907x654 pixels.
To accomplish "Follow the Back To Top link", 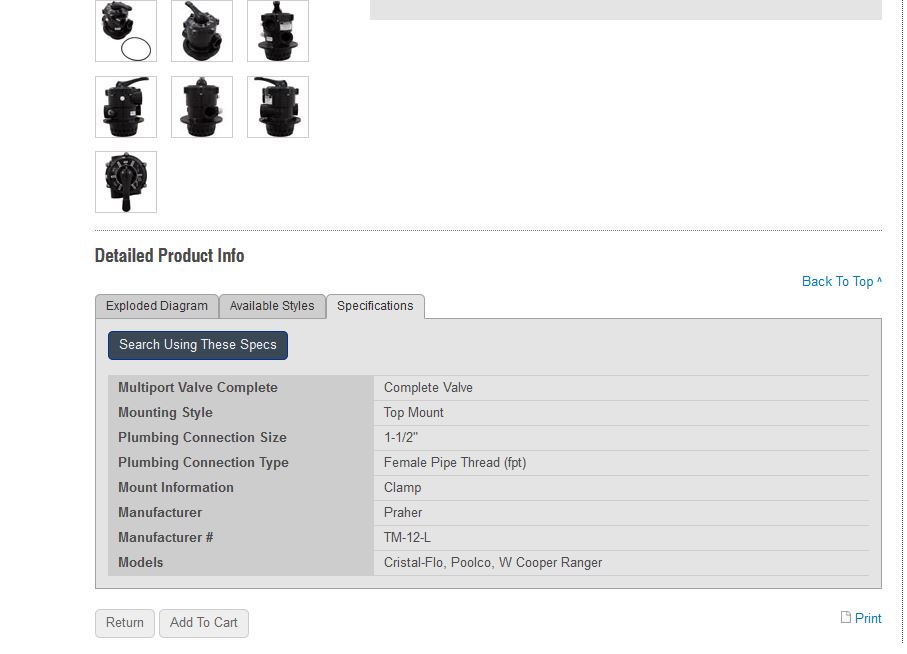I will pos(839,281).
